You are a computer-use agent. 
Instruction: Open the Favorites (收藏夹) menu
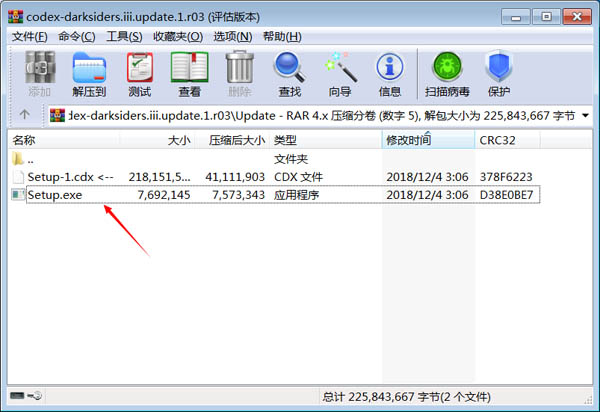[x=178, y=37]
